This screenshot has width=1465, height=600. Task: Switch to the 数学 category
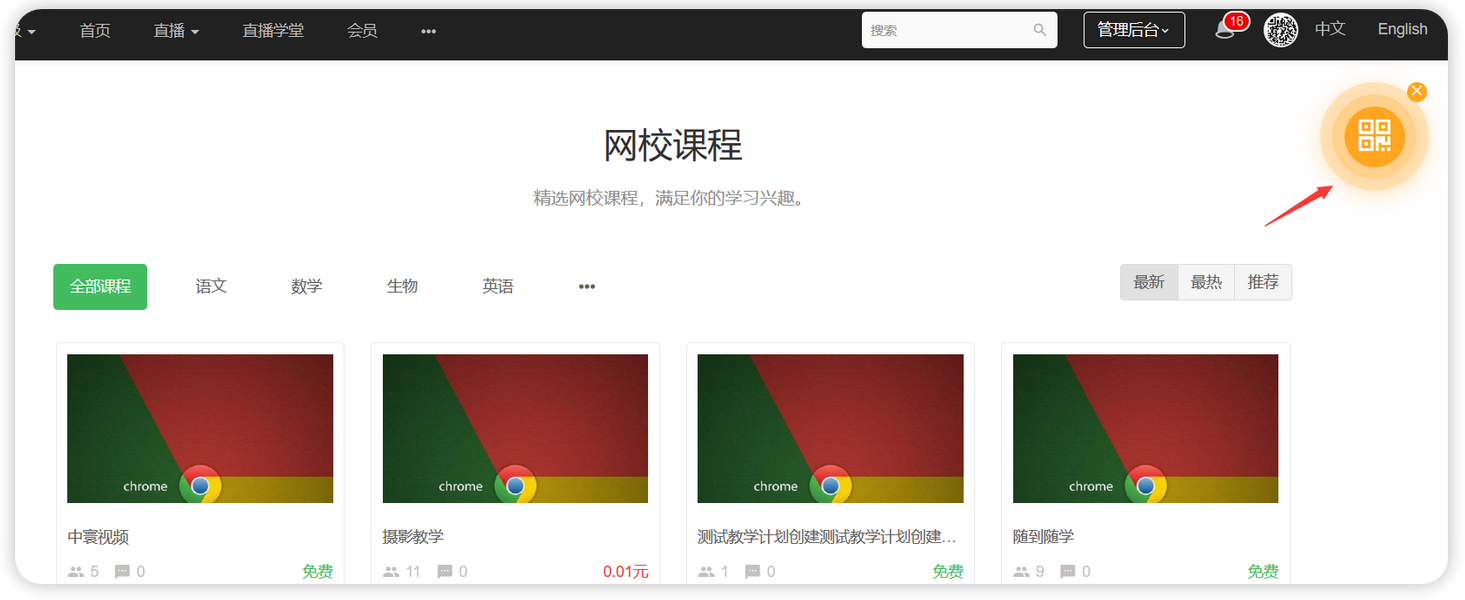pyautogui.click(x=307, y=287)
